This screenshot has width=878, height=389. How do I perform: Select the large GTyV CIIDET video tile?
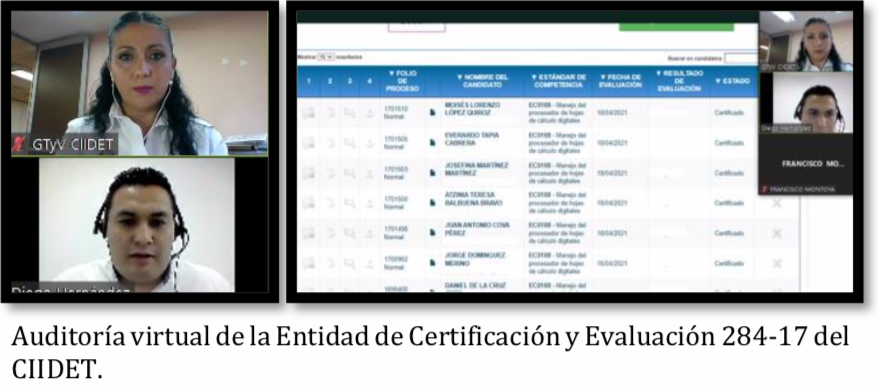coord(139,83)
